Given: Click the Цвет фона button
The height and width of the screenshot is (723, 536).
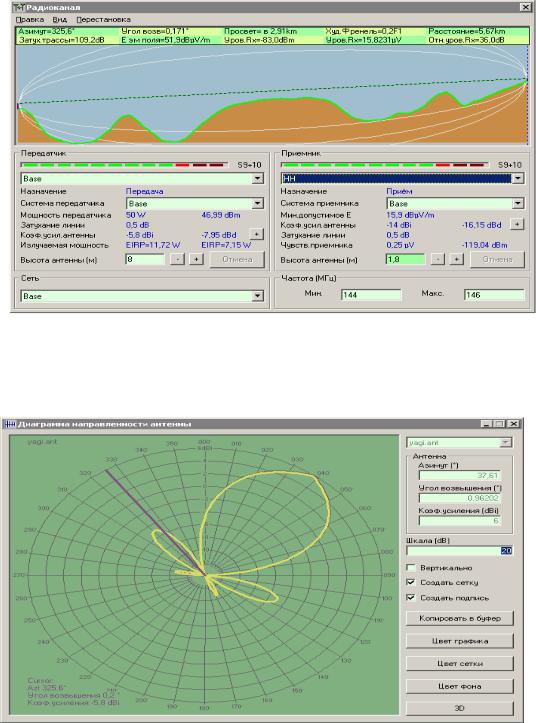Looking at the screenshot, I should [459, 686].
